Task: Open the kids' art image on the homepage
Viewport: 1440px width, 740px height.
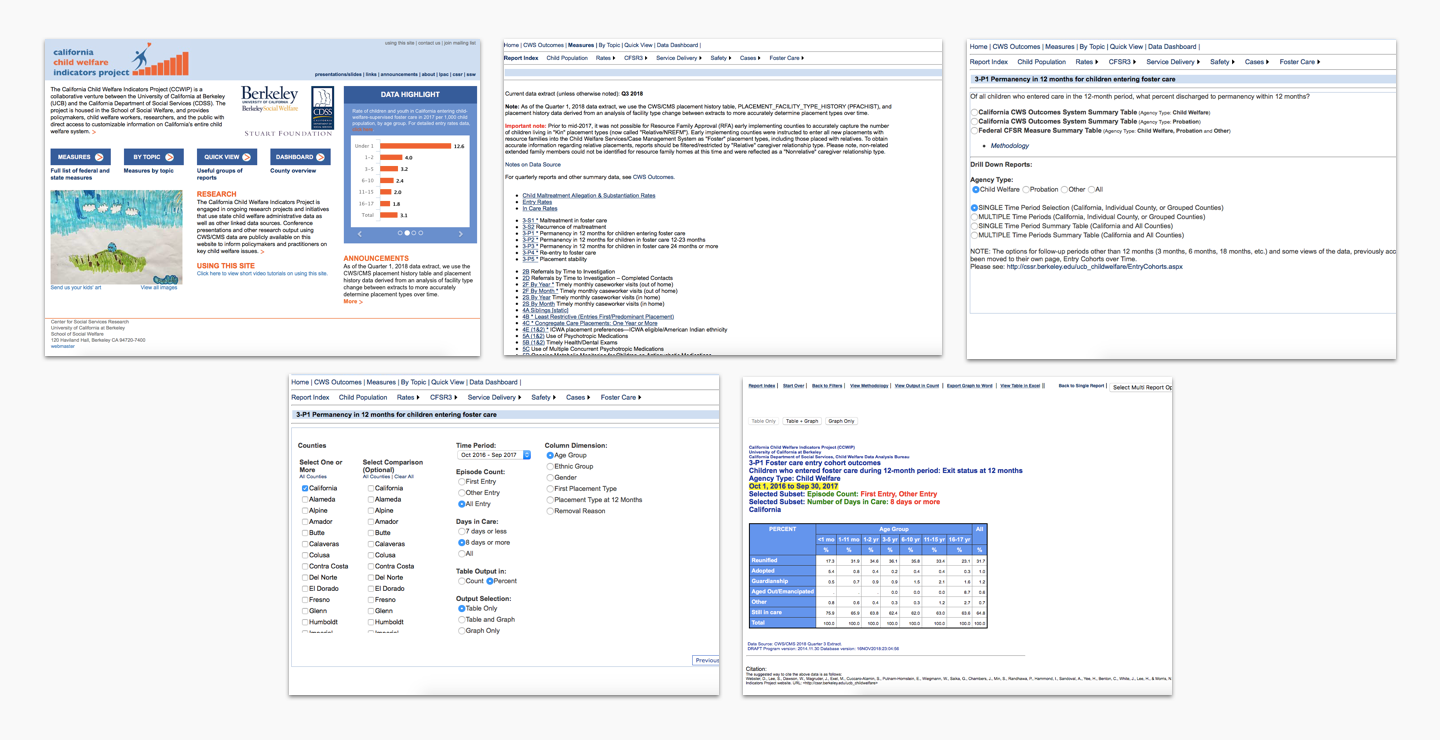Action: 116,237
